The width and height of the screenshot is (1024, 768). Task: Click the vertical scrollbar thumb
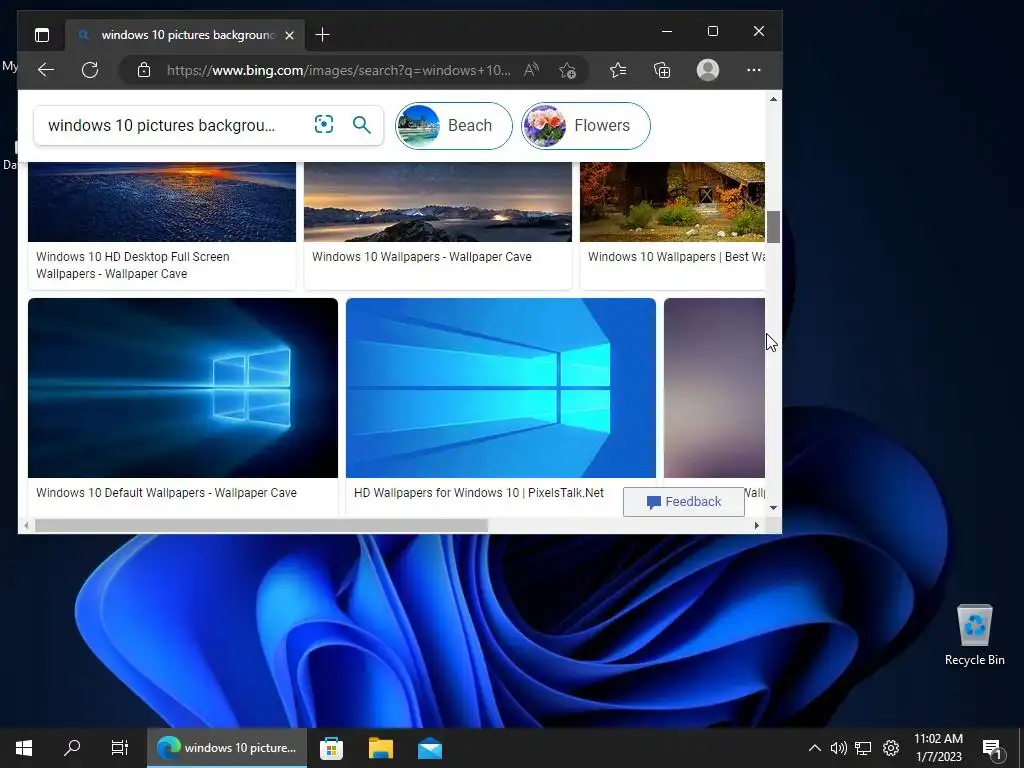[773, 227]
